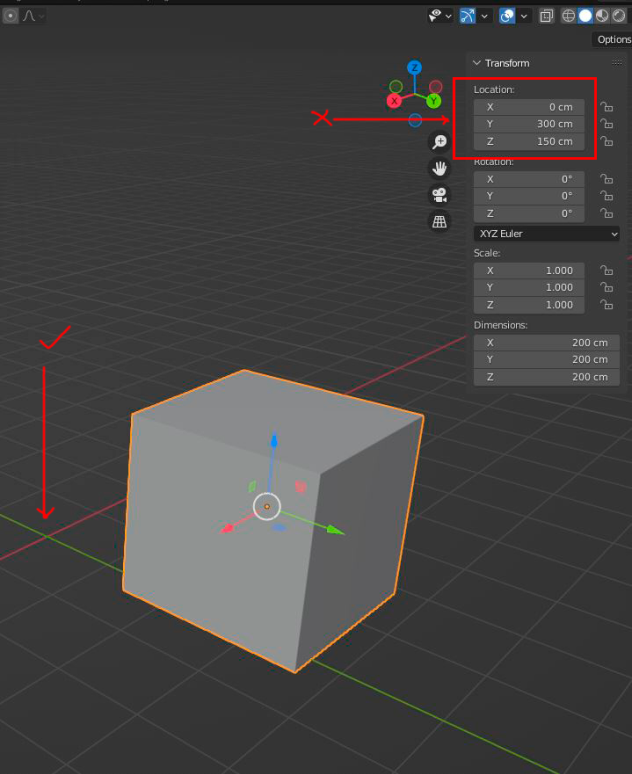
Task: Click the Scale X field
Action: point(529,271)
